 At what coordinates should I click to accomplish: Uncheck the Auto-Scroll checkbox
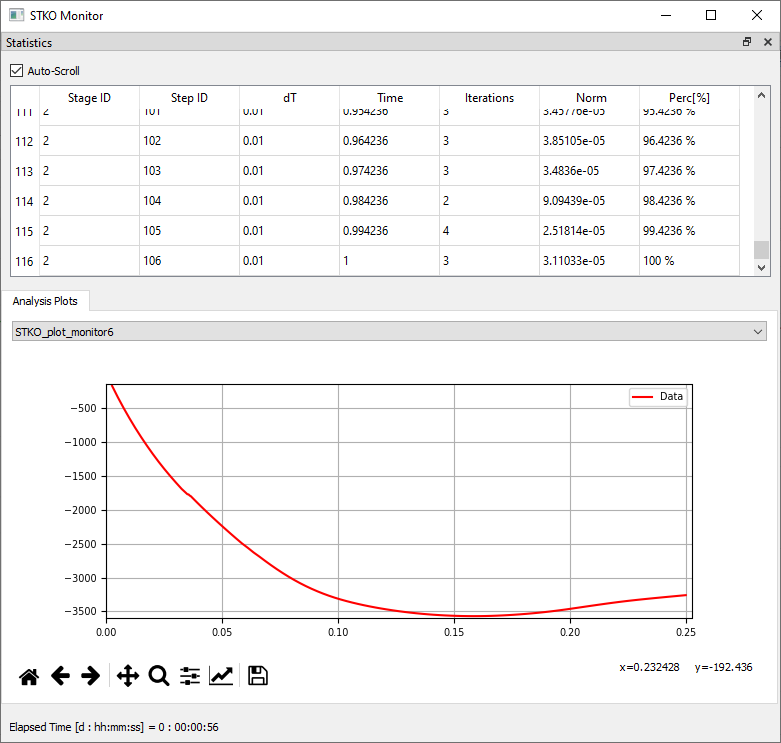[16, 71]
